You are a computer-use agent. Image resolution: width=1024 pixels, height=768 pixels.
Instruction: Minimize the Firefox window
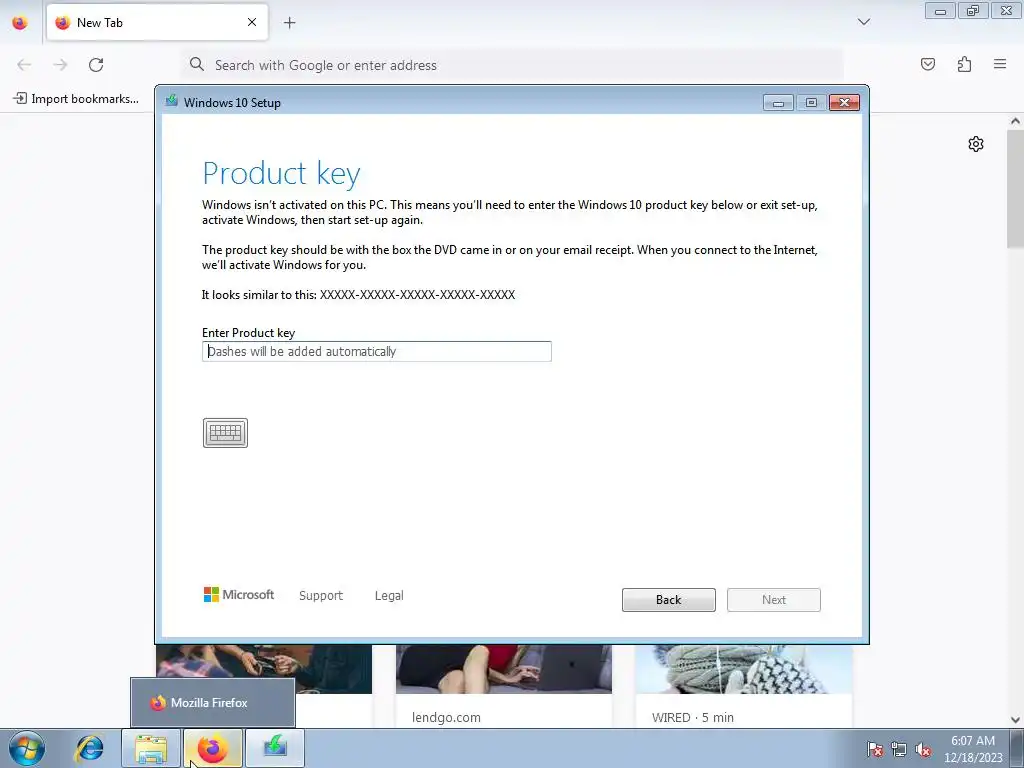point(940,10)
